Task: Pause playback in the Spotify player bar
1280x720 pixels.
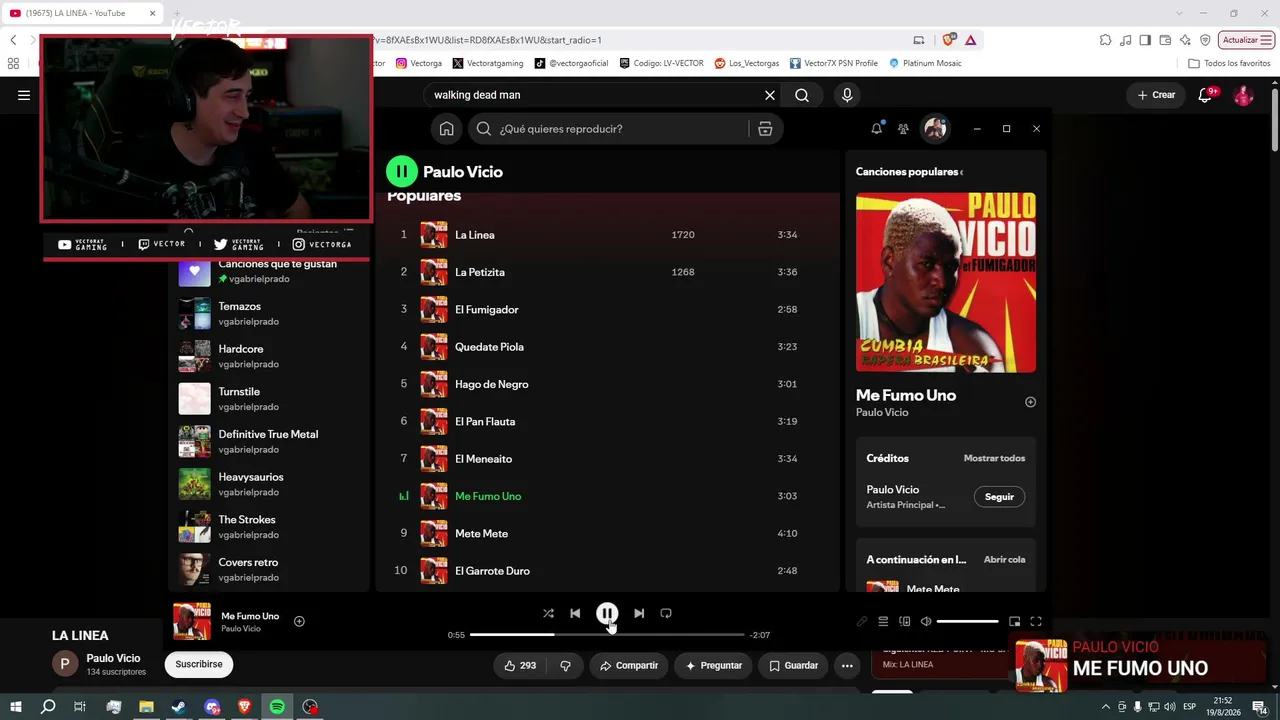Action: pyautogui.click(x=607, y=613)
